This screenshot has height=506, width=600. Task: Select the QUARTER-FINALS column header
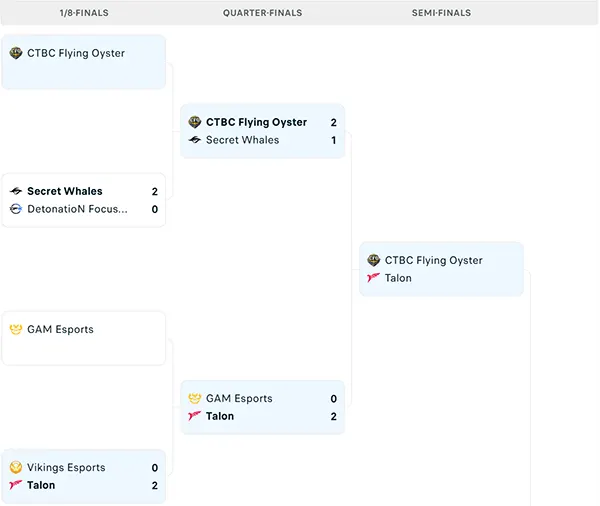[262, 13]
